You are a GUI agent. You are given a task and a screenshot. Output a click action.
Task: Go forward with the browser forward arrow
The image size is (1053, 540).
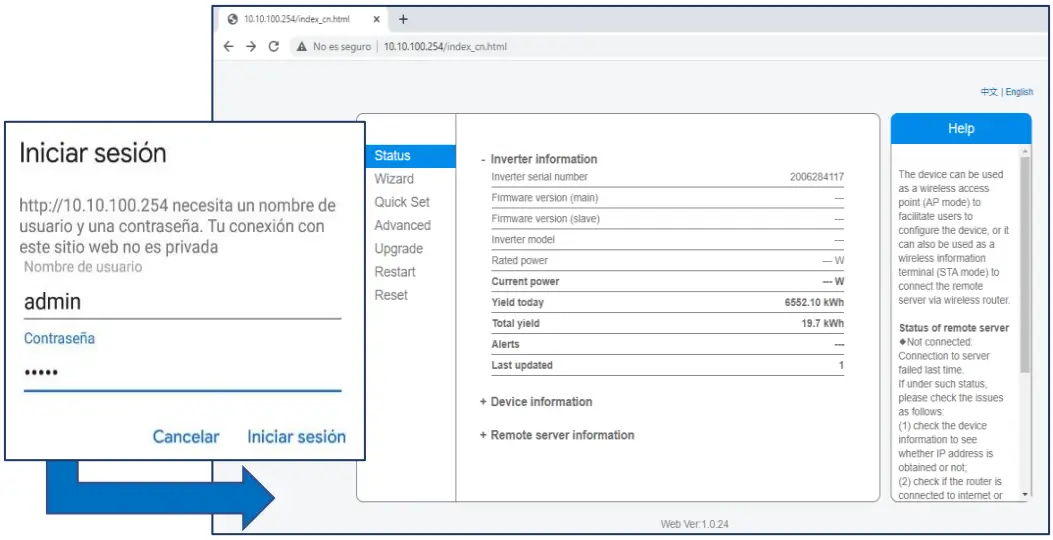point(251,46)
